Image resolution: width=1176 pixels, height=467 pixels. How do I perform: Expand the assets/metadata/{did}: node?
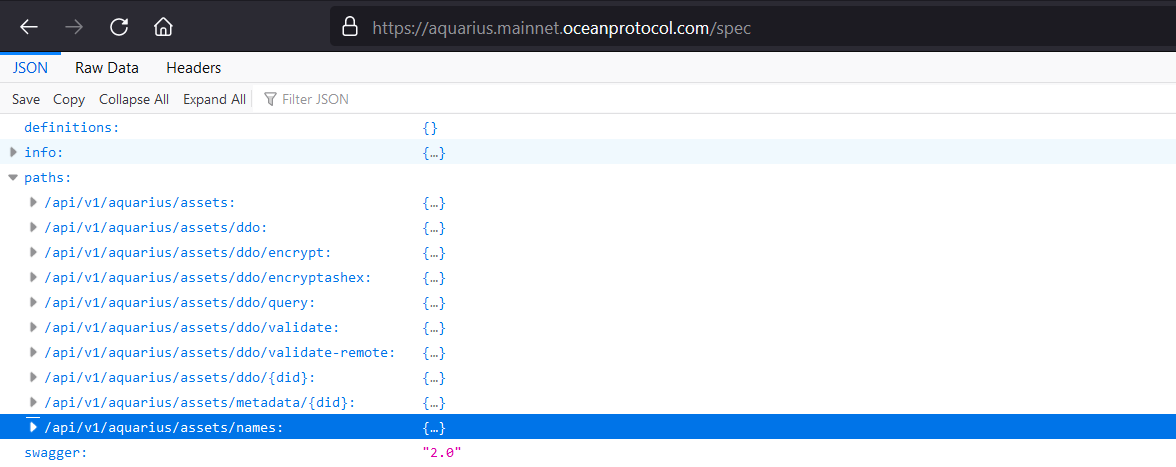tap(33, 403)
